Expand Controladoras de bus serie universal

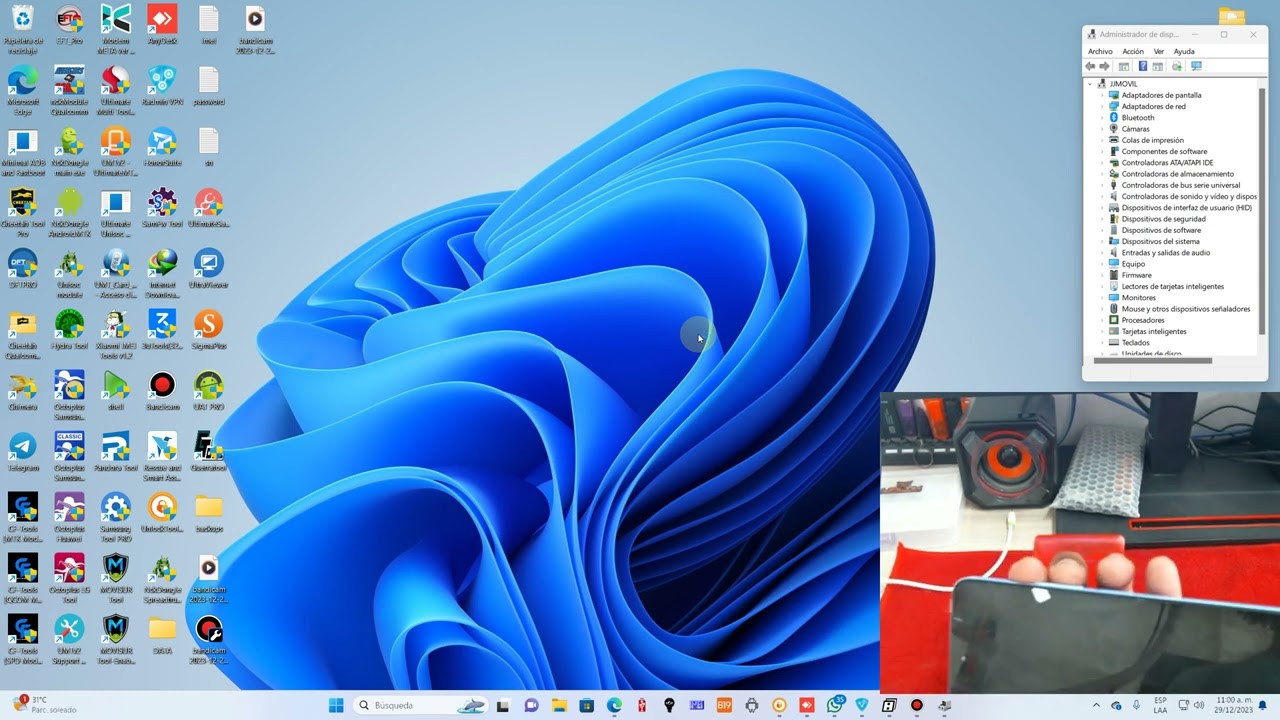(x=1102, y=185)
